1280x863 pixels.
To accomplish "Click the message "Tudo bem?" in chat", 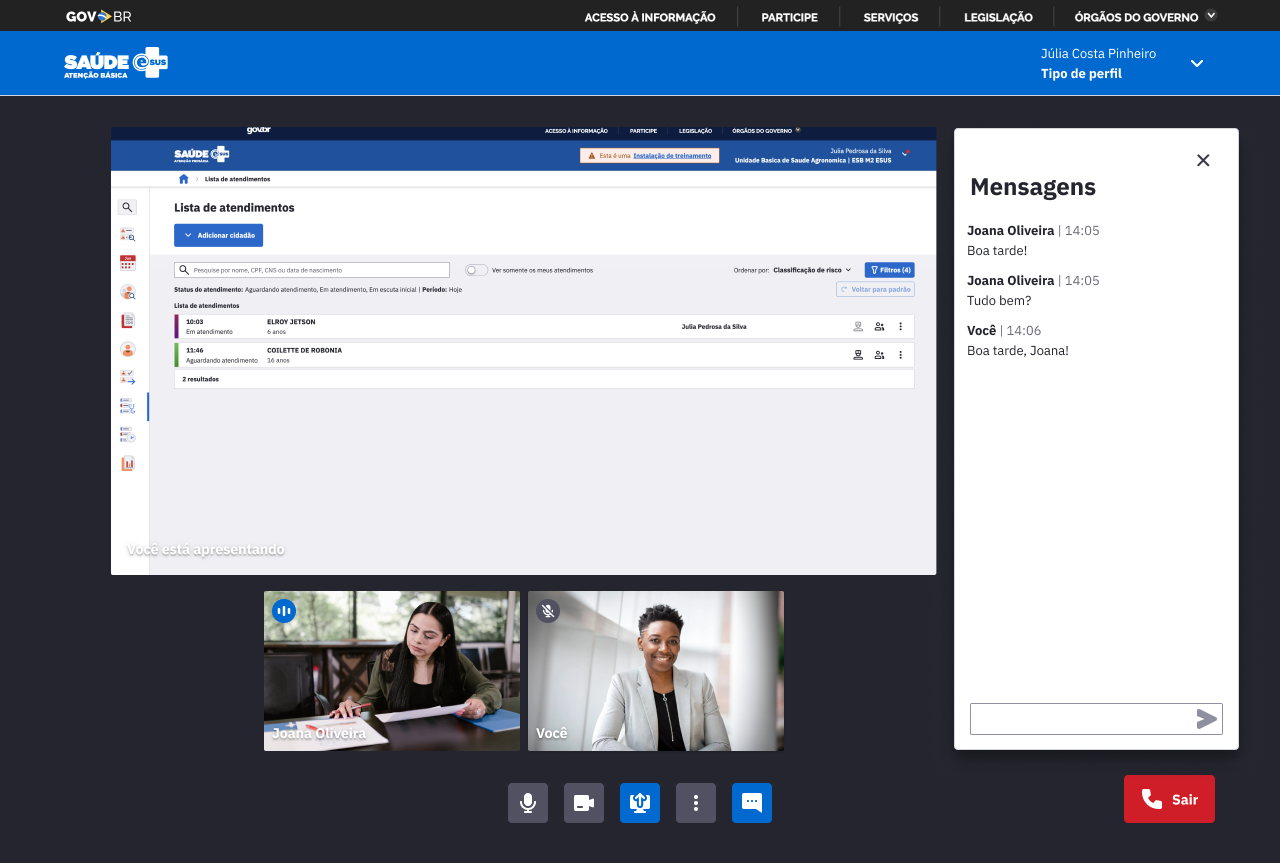I will pos(999,300).
